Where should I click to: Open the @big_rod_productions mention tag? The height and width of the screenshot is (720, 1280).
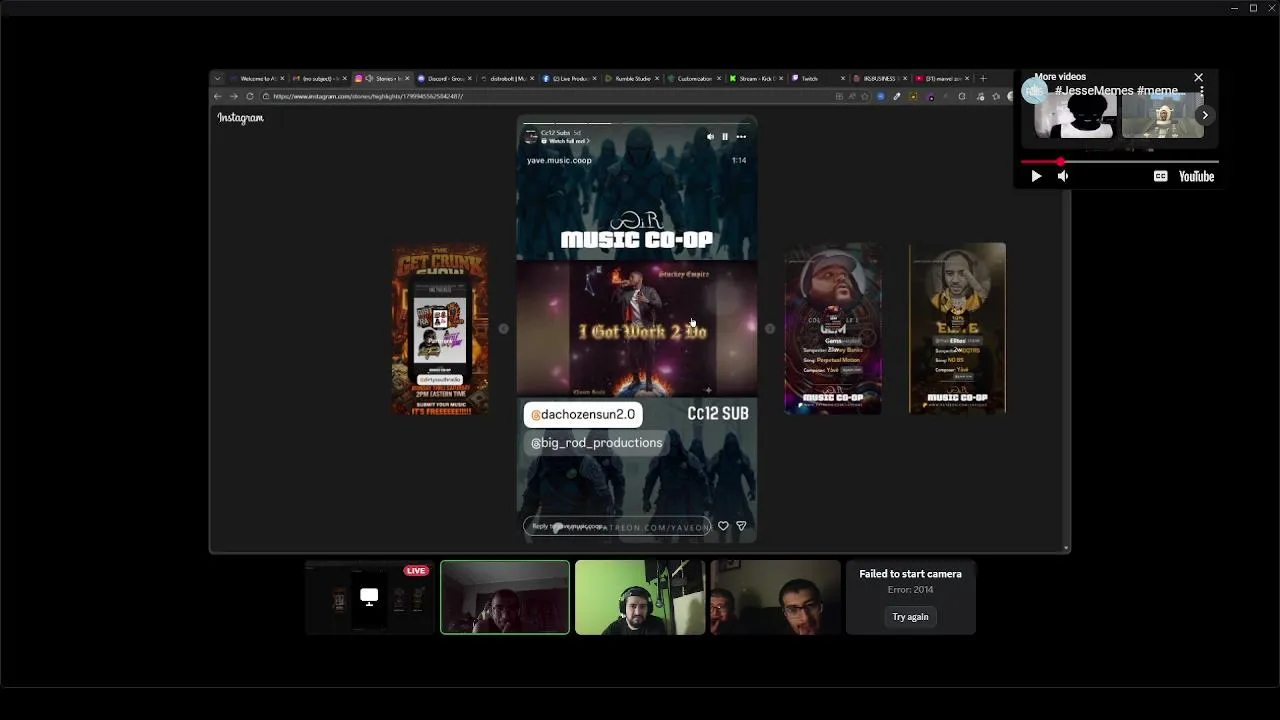pos(596,443)
